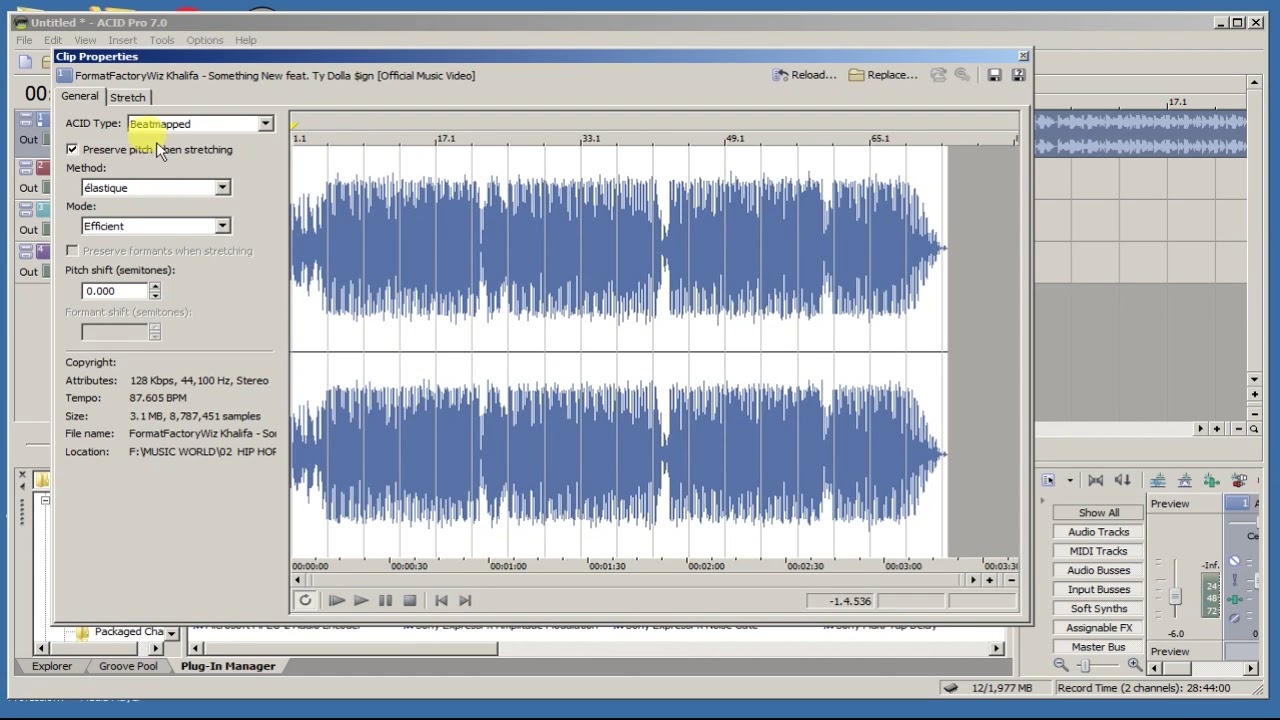The image size is (1280, 720).
Task: Click the greyed spiral groove icon in Clip Properties
Action: coord(962,75)
